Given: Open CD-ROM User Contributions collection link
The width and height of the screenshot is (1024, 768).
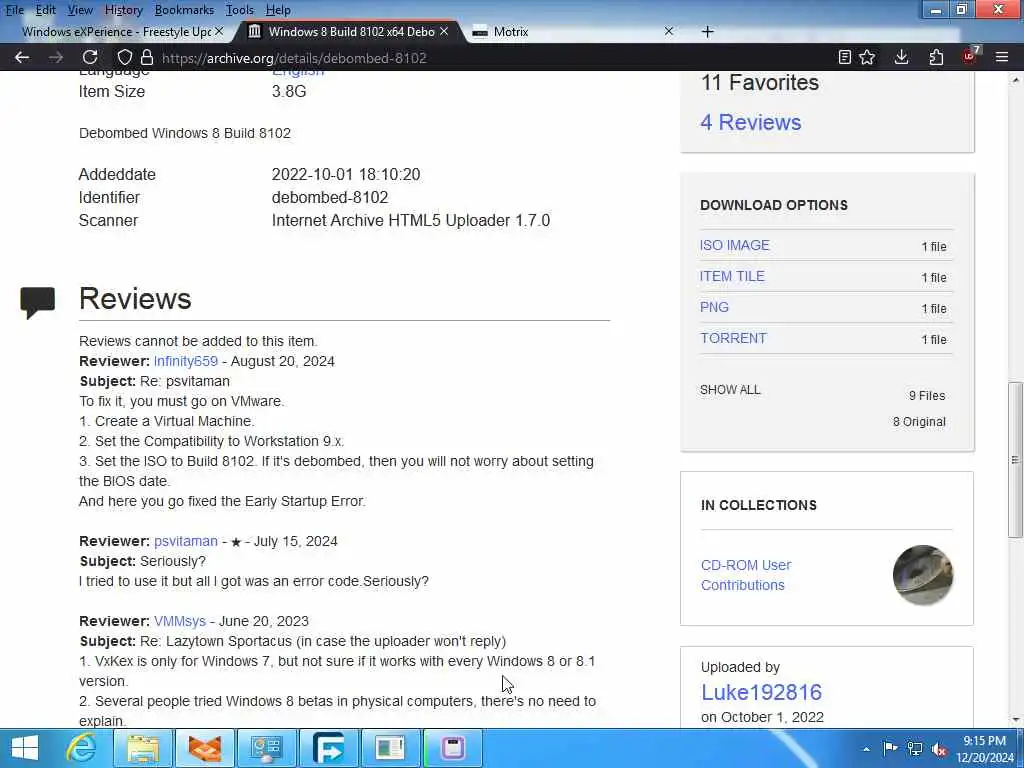Looking at the screenshot, I should [746, 575].
